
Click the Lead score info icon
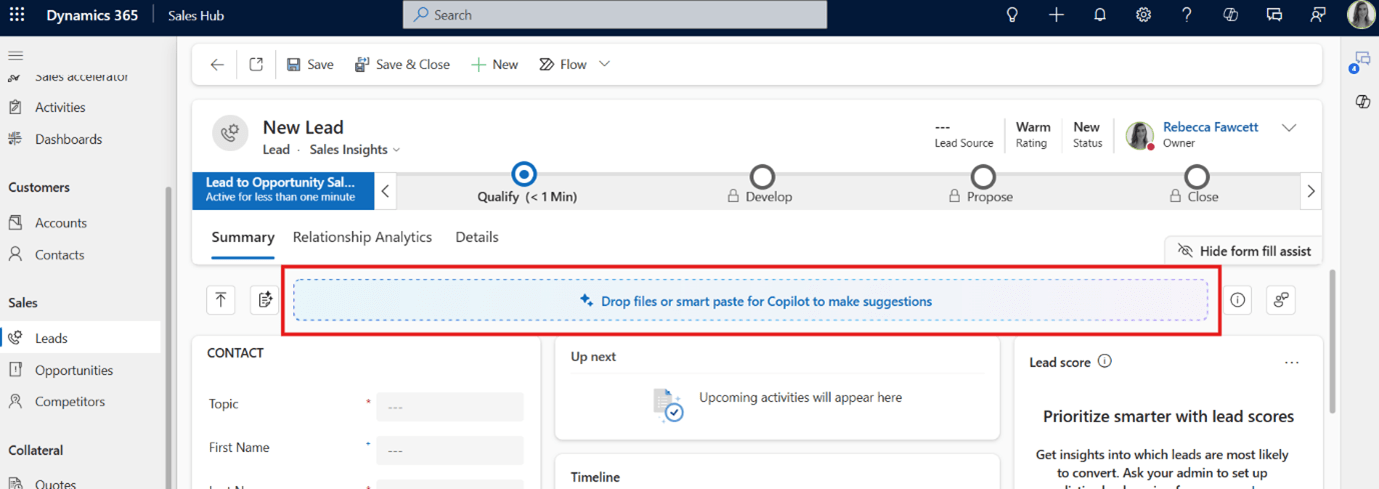[1104, 361]
